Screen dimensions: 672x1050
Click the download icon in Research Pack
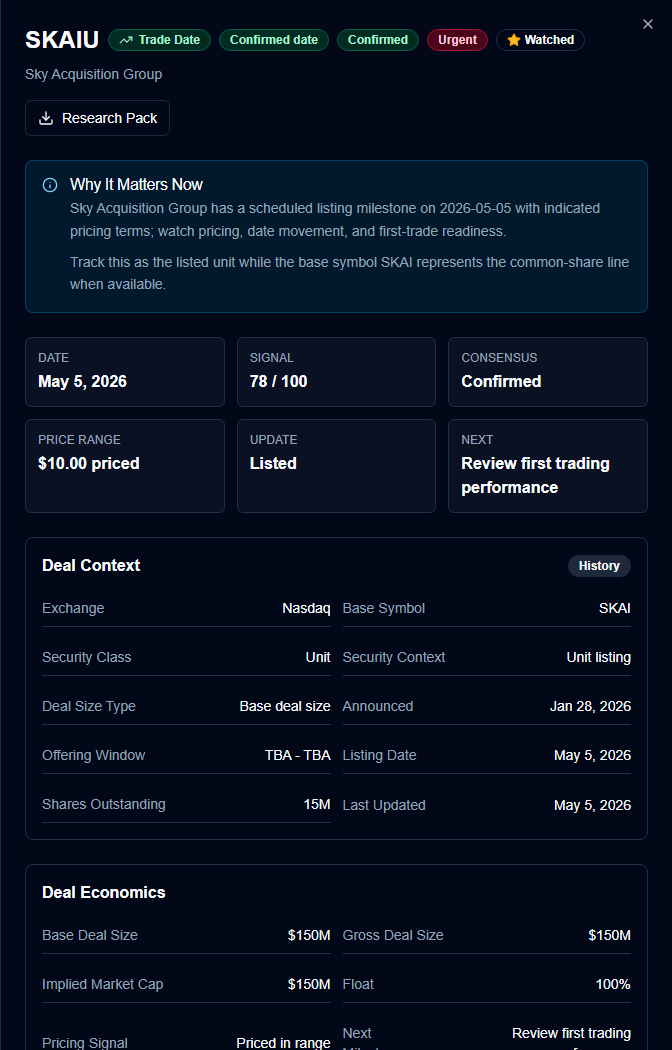(46, 119)
